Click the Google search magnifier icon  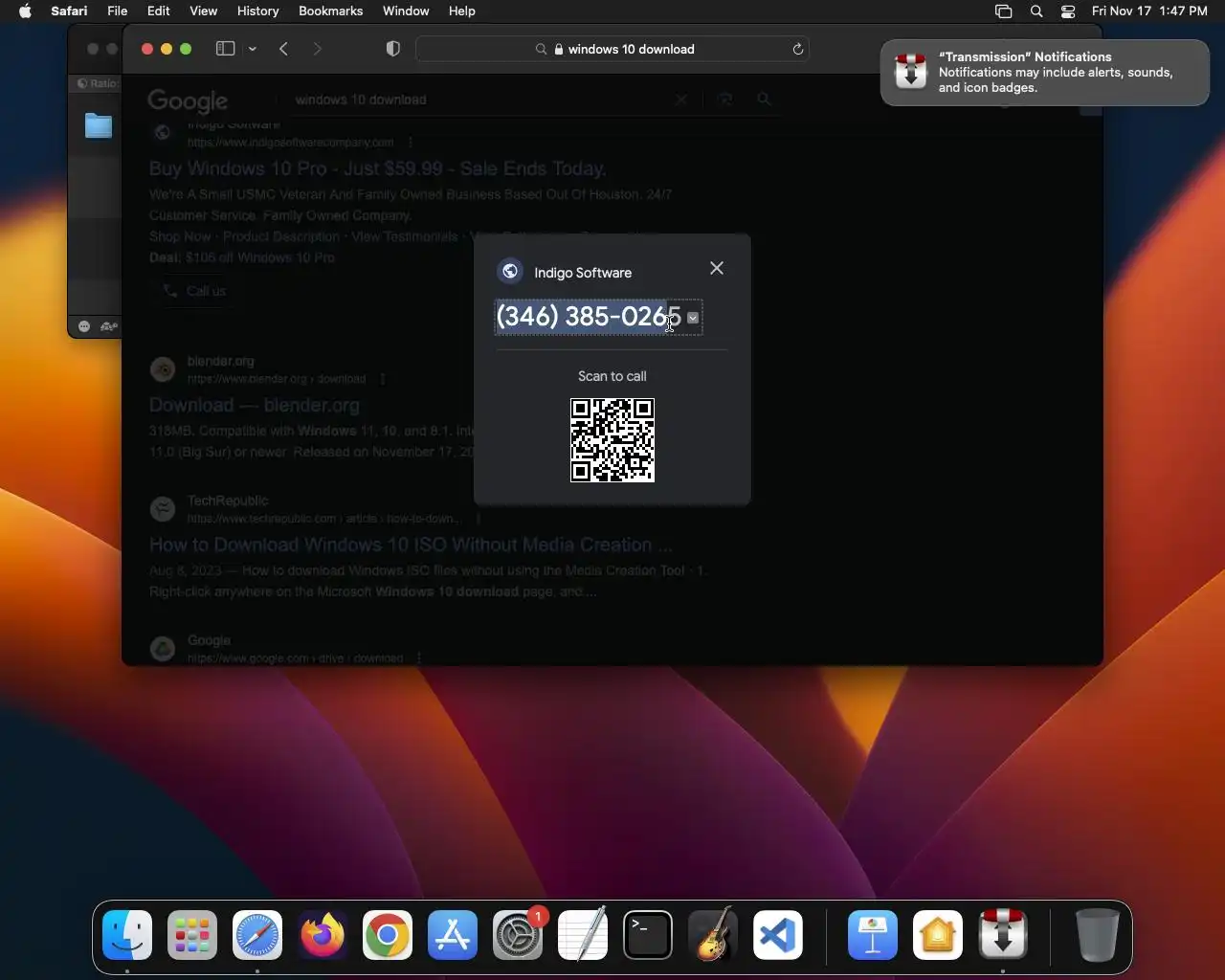click(764, 99)
